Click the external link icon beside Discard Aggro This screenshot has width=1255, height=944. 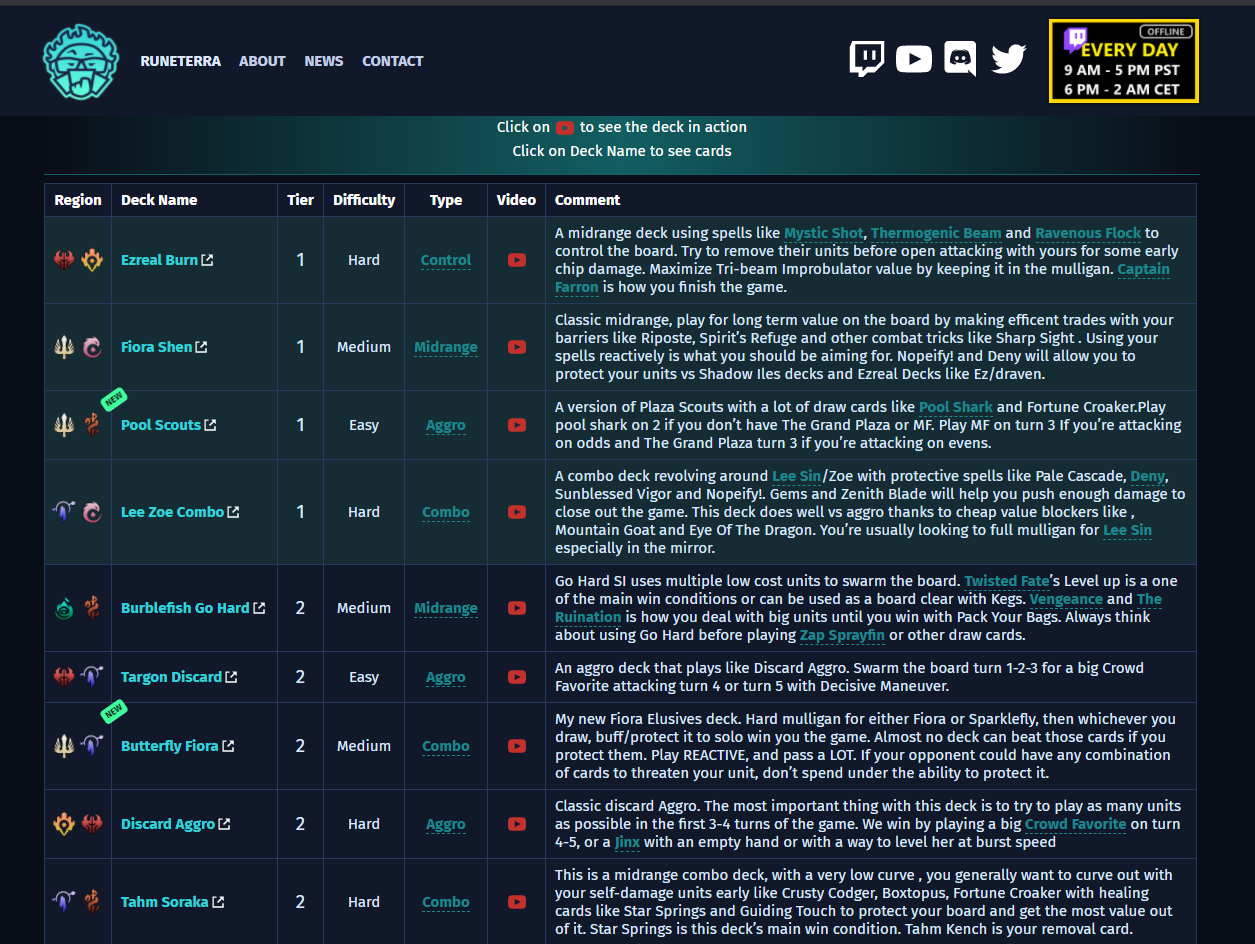[x=224, y=824]
